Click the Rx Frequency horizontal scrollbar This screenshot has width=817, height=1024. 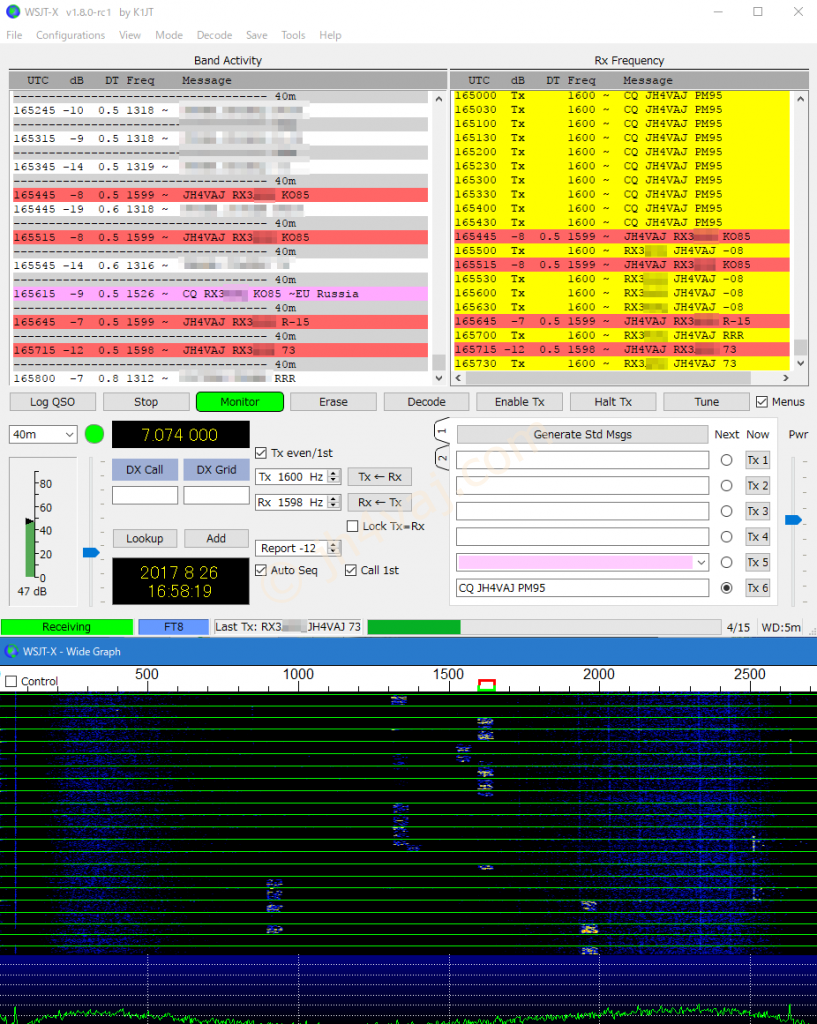point(622,377)
